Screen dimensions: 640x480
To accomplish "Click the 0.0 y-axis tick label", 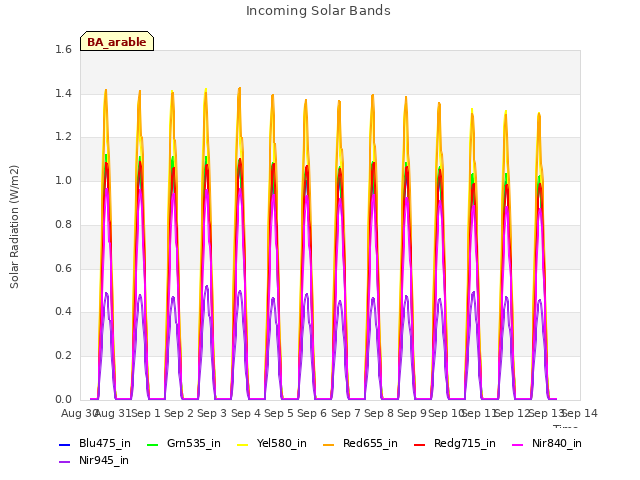I will 63,399.
